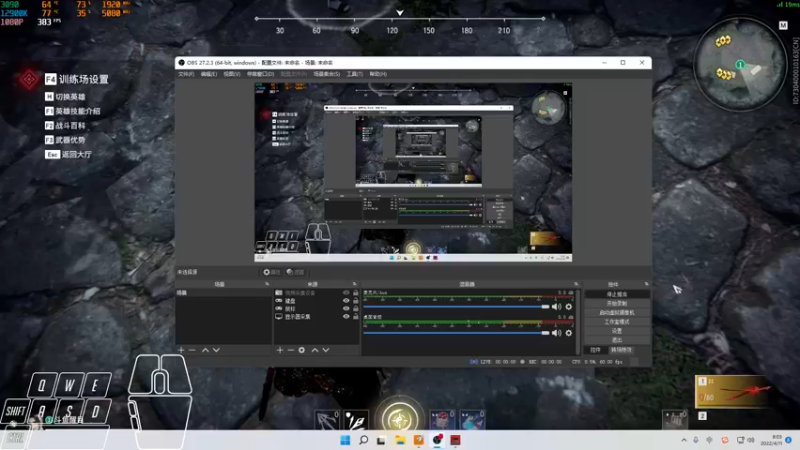Screen dimensions: 800x450
Task: Lock the keyboard source
Action: point(356,301)
